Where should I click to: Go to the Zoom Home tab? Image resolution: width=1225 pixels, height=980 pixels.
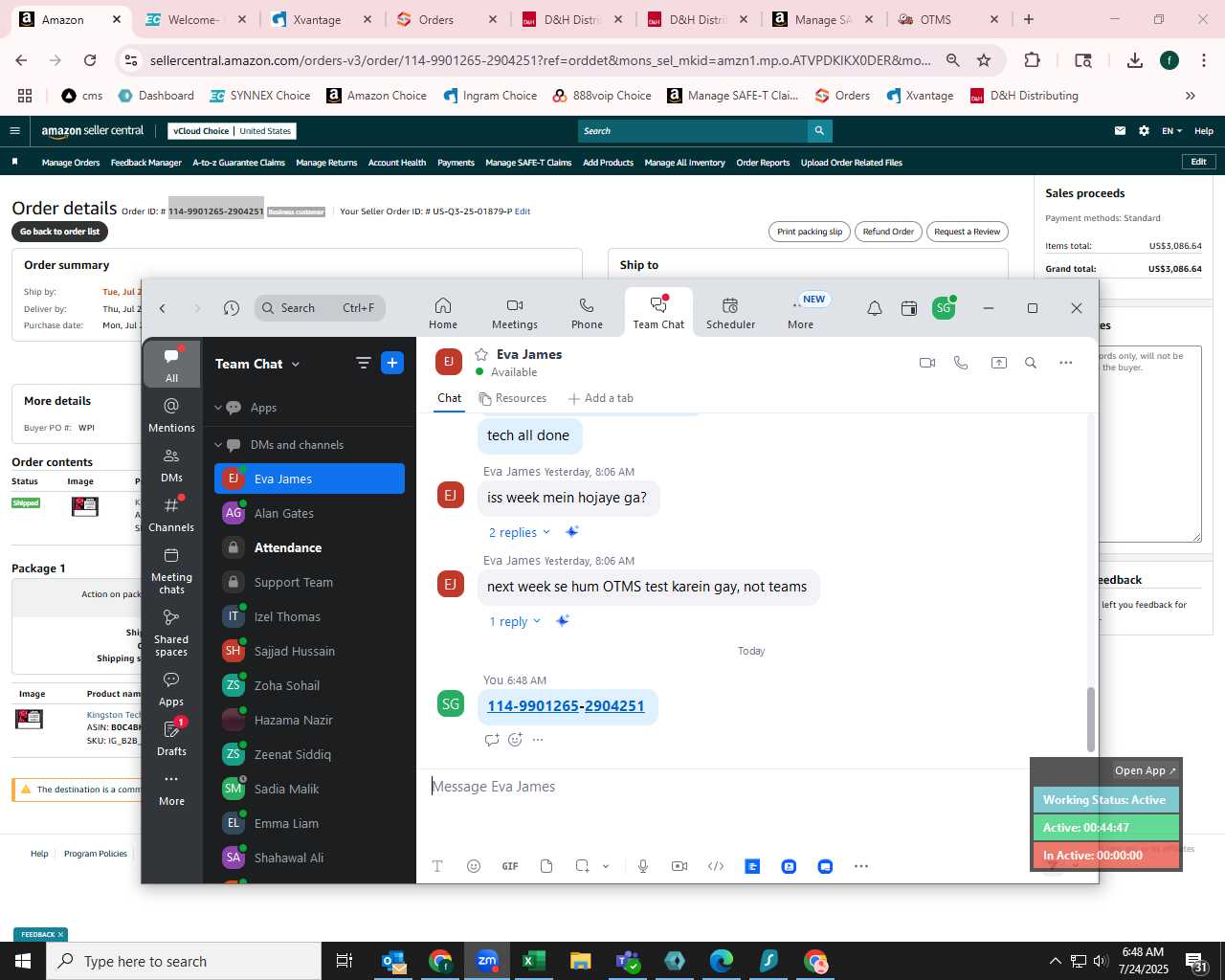click(x=443, y=312)
